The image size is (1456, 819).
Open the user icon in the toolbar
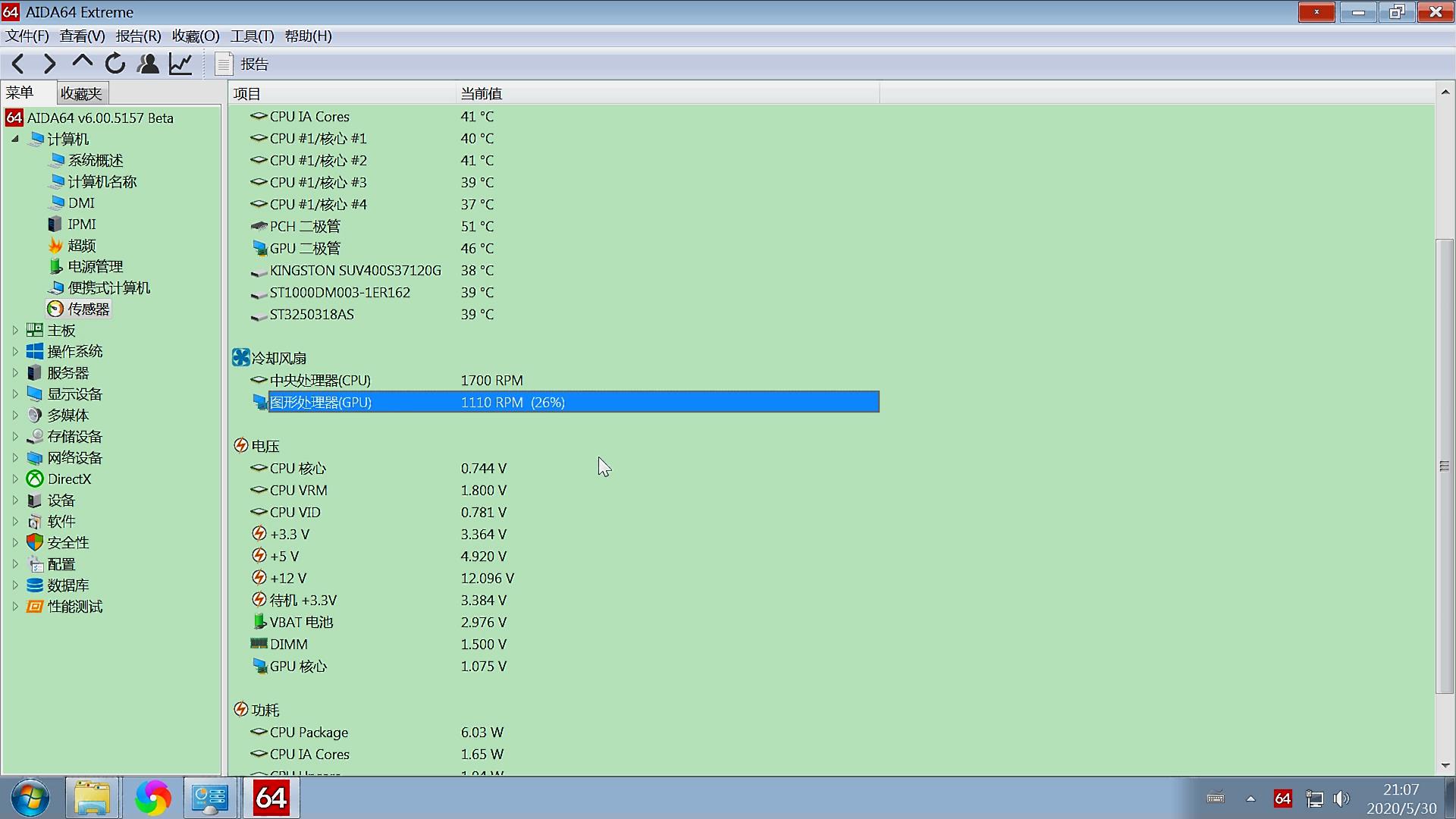(148, 64)
